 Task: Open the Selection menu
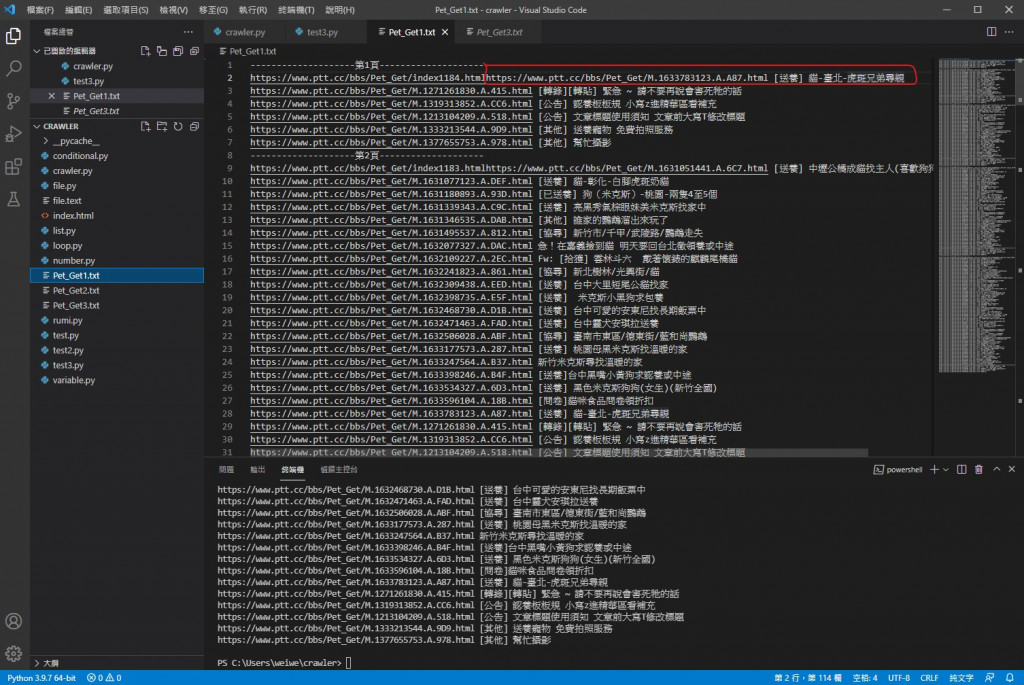(125, 10)
